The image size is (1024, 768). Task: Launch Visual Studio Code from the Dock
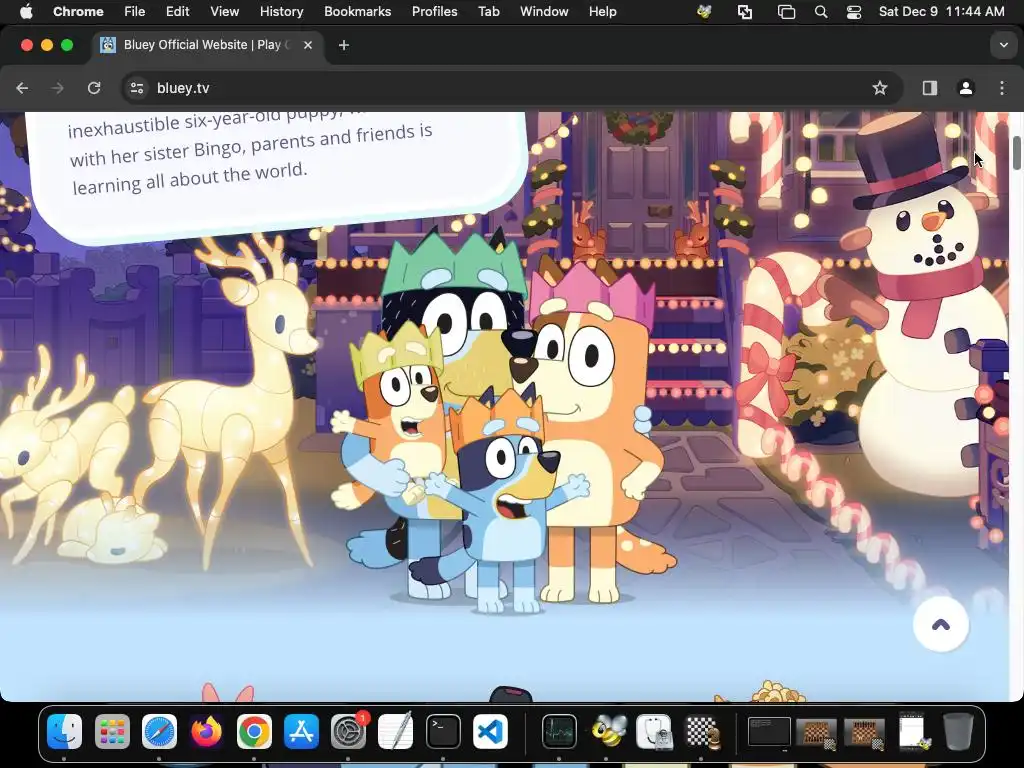490,731
